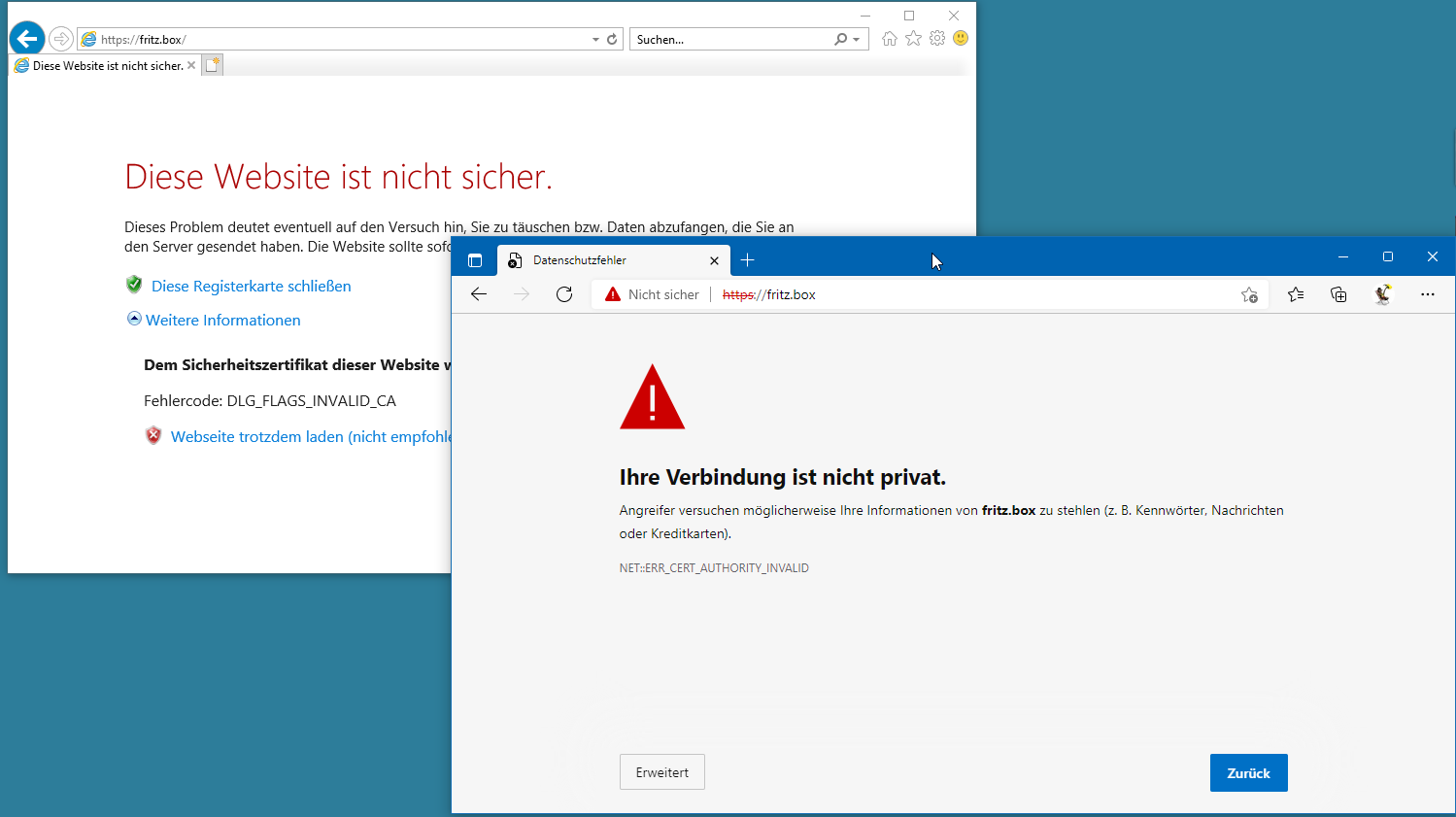This screenshot has height=817, width=1456.
Task: Maximize the Internet Explorer window
Action: pos(909,16)
